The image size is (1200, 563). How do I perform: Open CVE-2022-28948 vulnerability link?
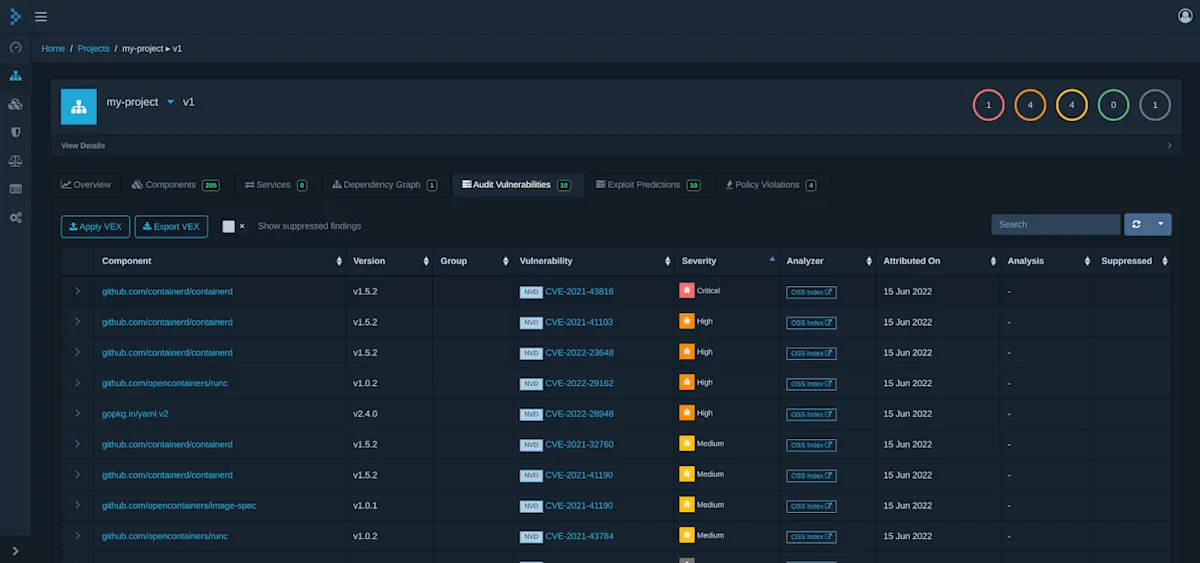(x=579, y=414)
